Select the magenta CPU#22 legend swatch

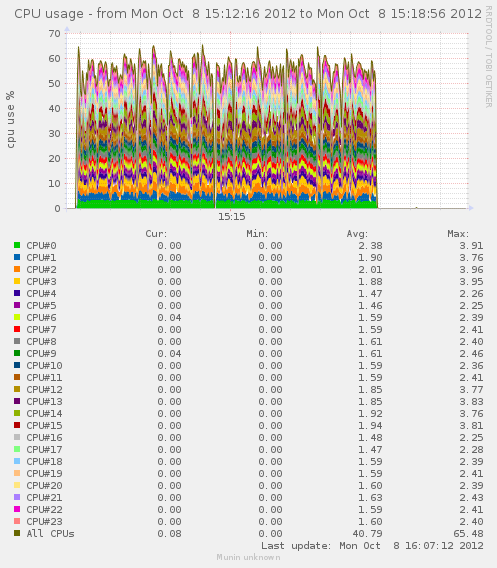pyautogui.click(x=17, y=509)
